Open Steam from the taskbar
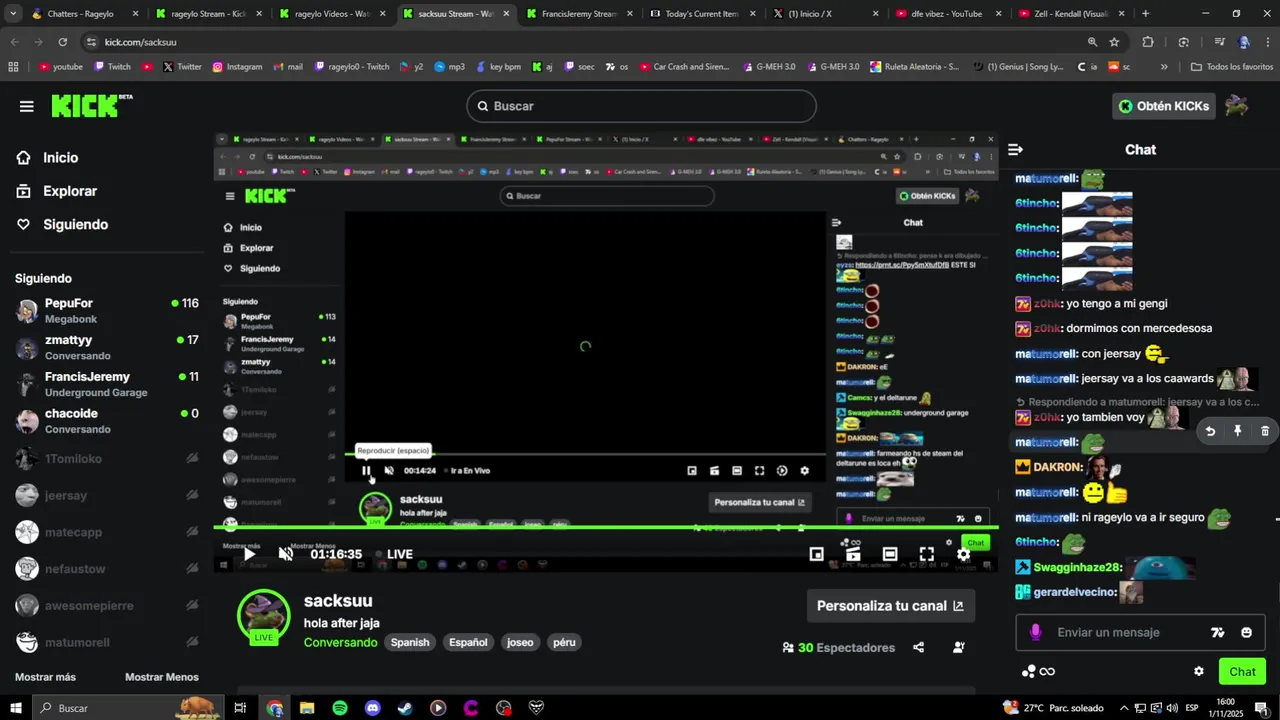Screen dimensions: 1280x720 [x=405, y=708]
